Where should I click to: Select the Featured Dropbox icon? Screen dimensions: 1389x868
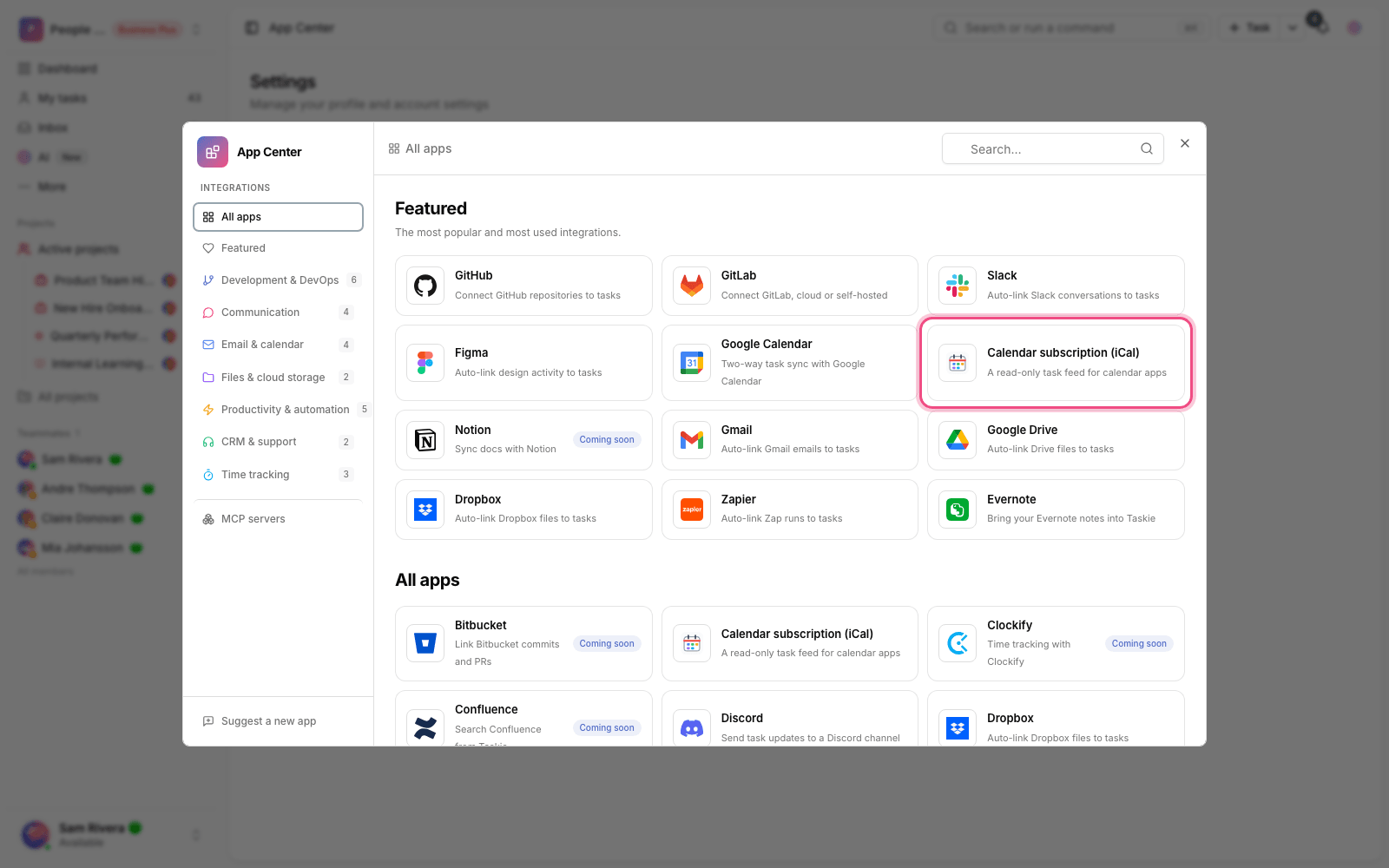(425, 510)
